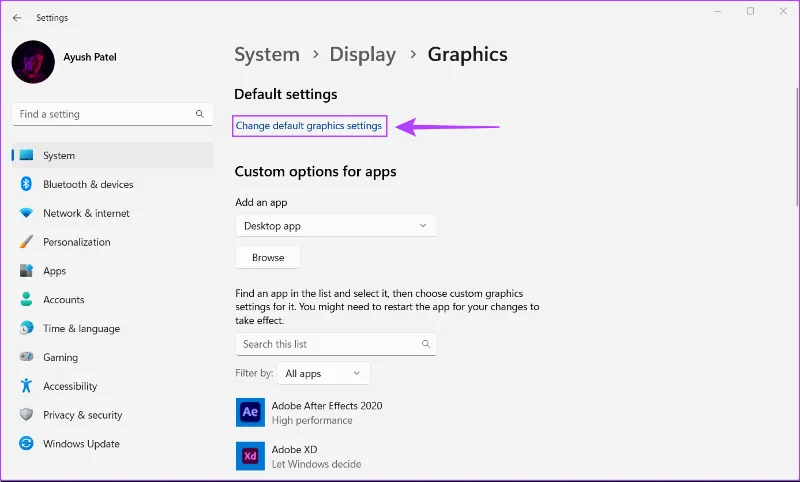The width and height of the screenshot is (800, 482).
Task: Go to System in the breadcrumb
Action: (x=267, y=55)
